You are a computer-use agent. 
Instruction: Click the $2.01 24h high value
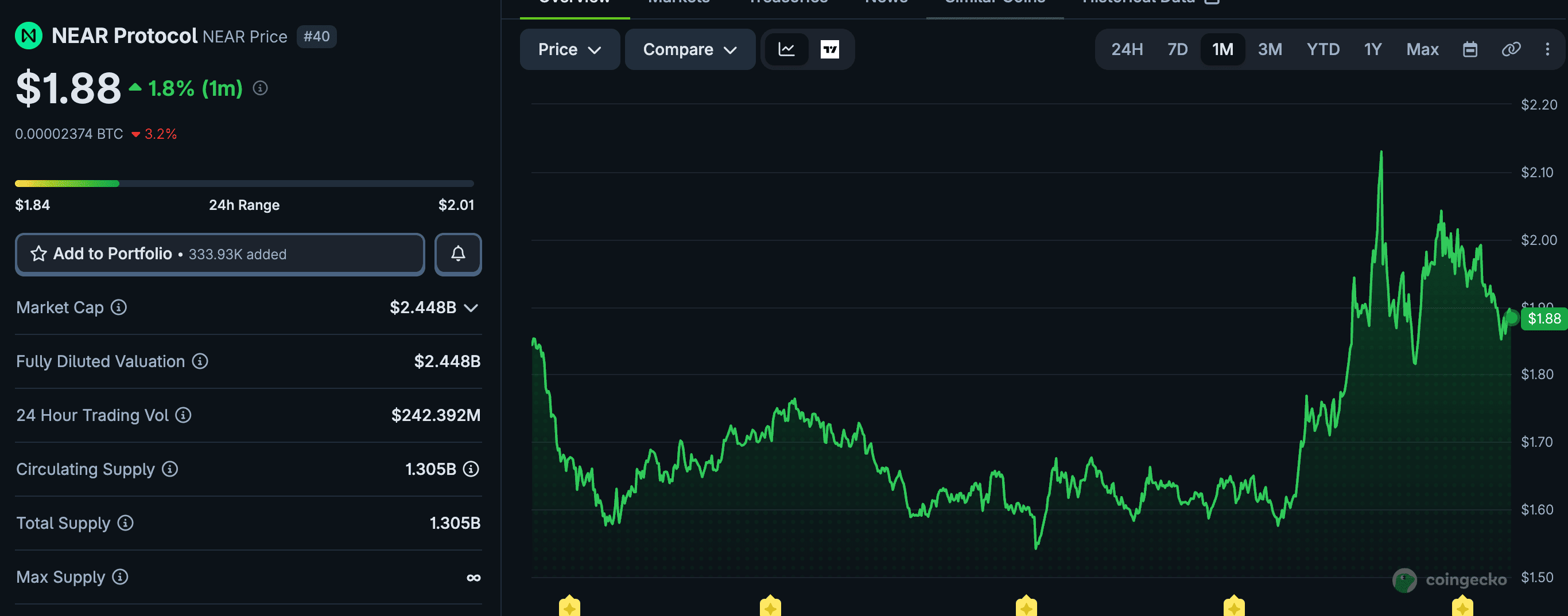click(x=456, y=205)
